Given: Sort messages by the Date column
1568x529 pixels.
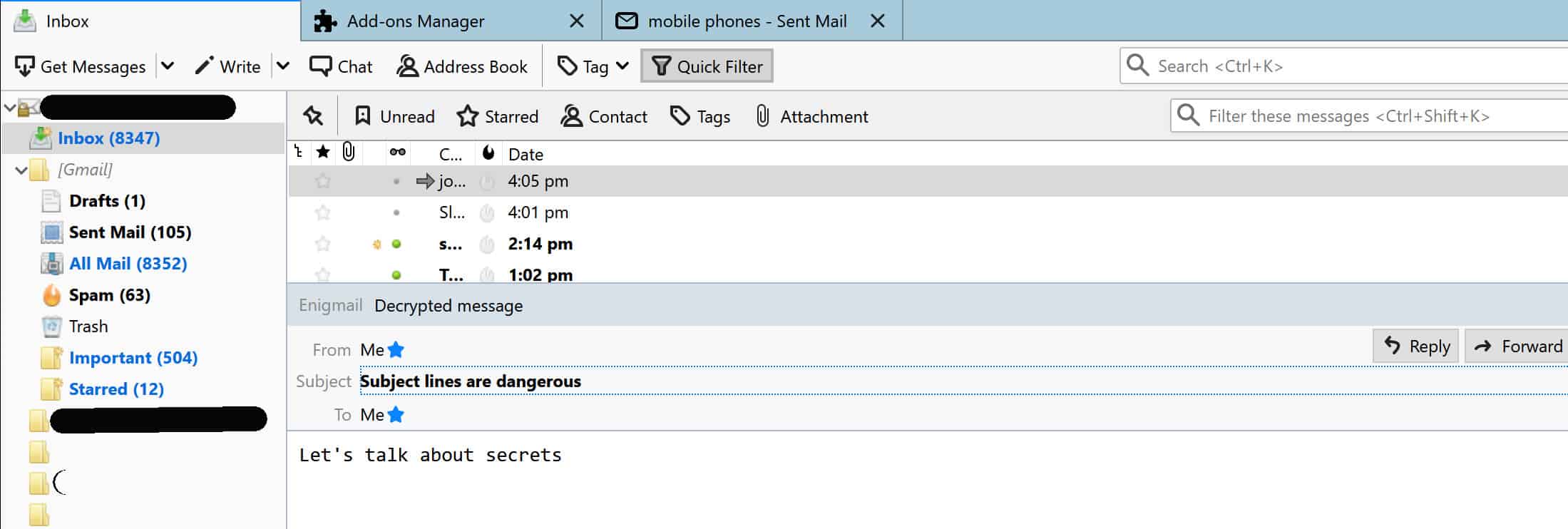Looking at the screenshot, I should tap(526, 154).
